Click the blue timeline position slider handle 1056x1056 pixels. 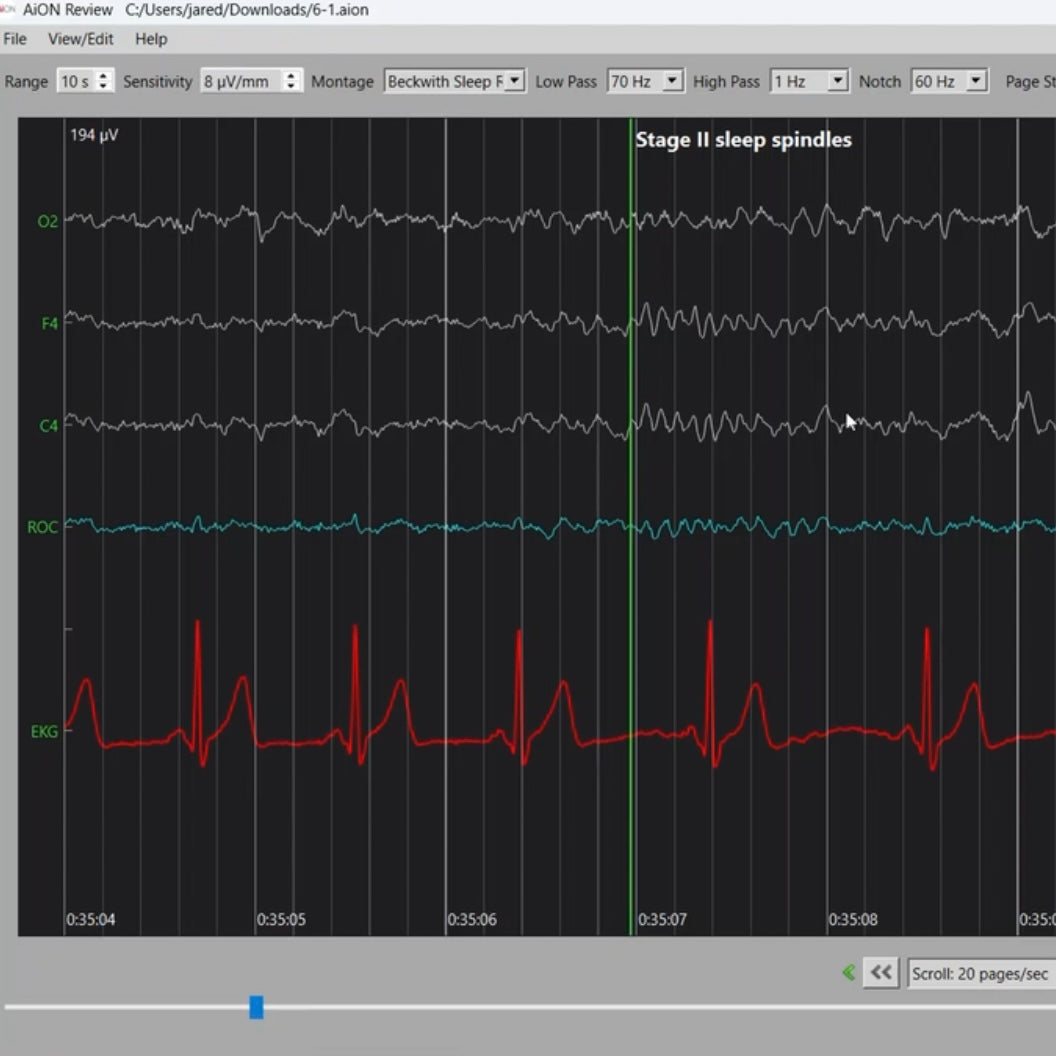click(256, 1009)
